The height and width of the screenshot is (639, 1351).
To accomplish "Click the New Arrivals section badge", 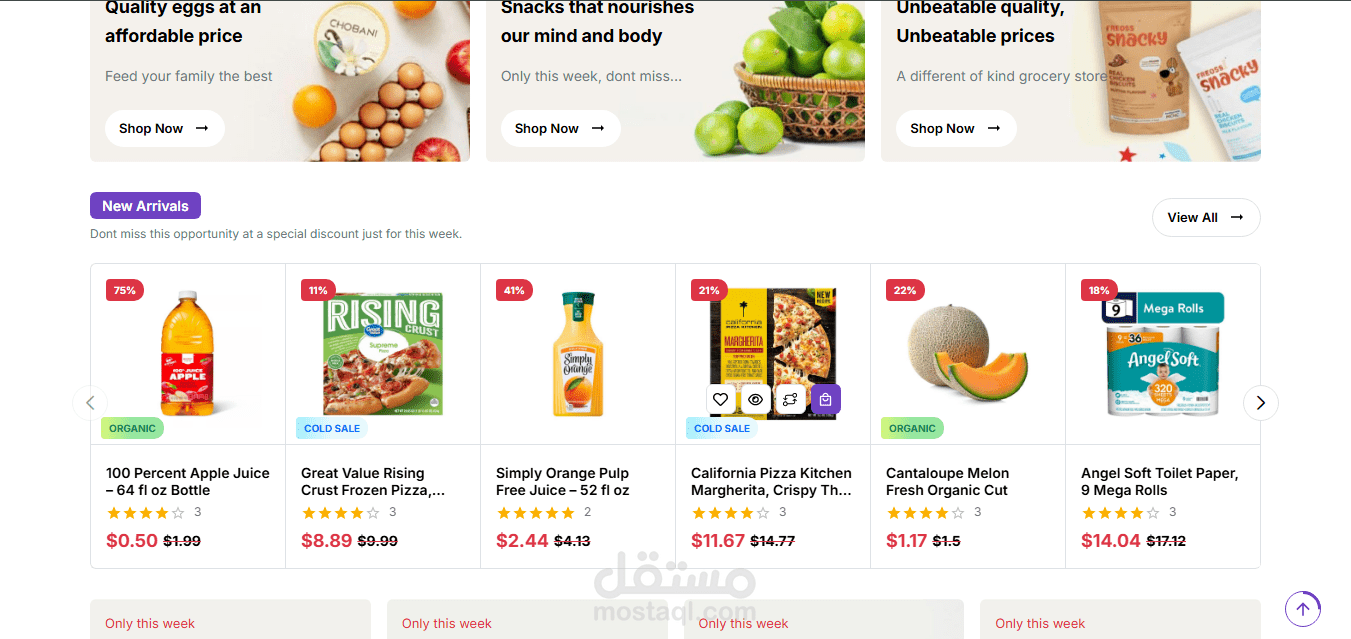I will (145, 206).
